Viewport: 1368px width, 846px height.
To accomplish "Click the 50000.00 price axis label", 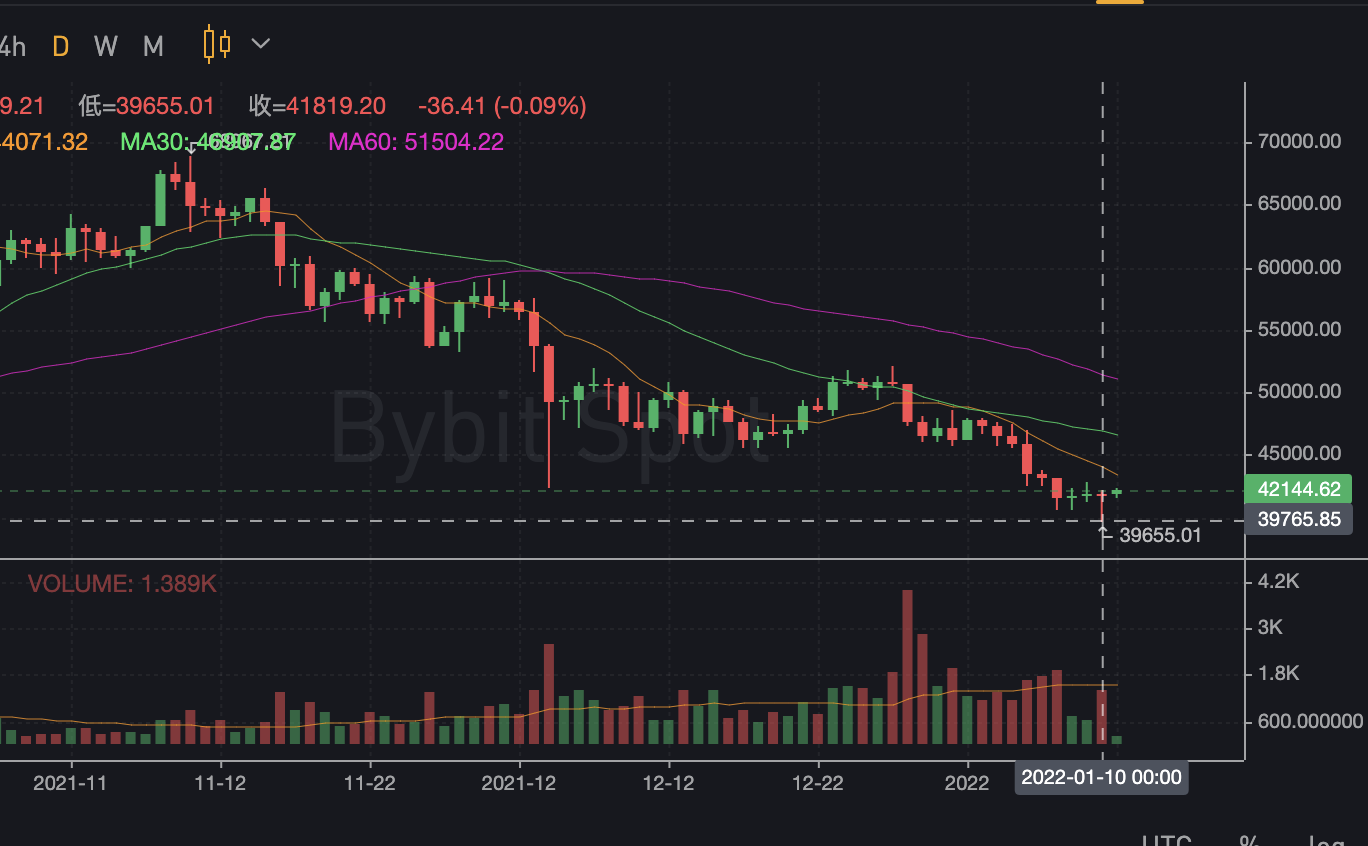I will [x=1300, y=392].
